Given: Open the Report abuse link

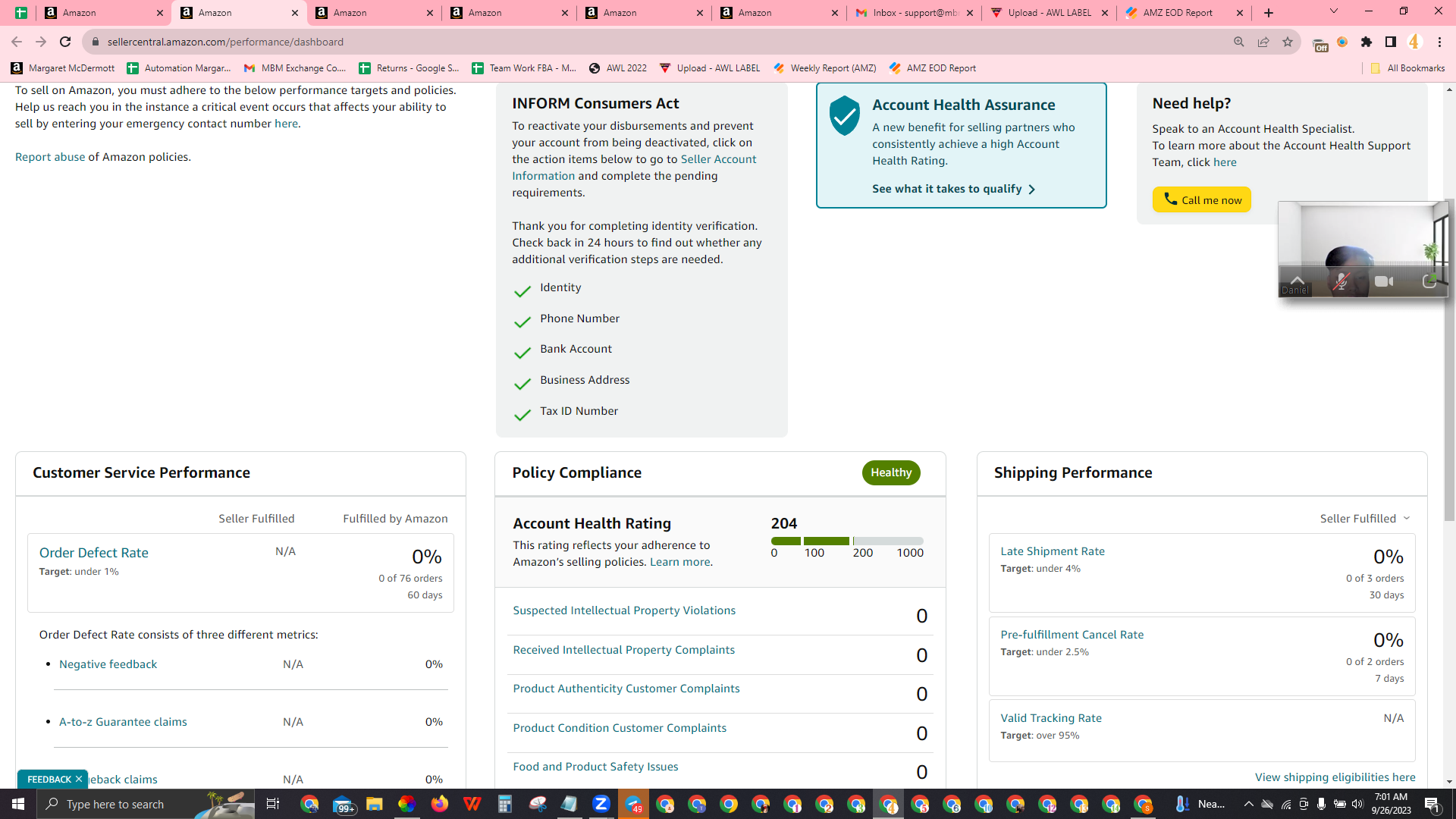Looking at the screenshot, I should (50, 157).
